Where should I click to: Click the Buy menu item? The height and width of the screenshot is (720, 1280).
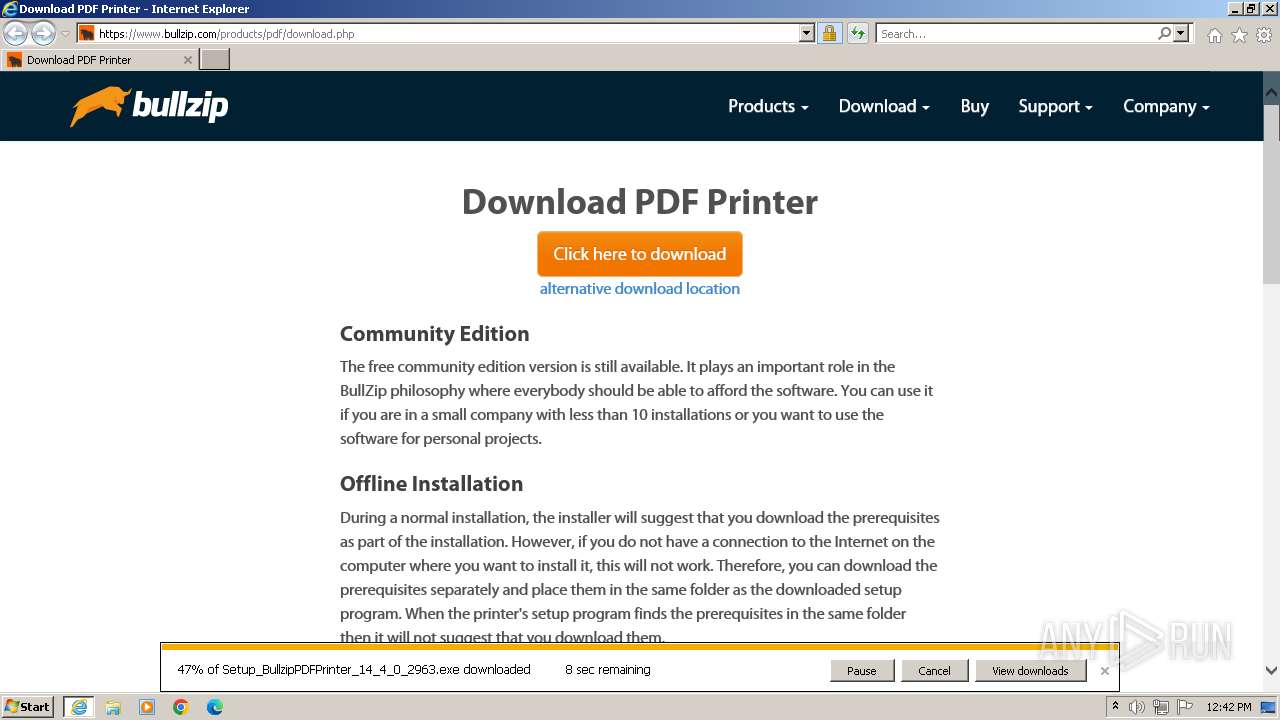coord(974,106)
